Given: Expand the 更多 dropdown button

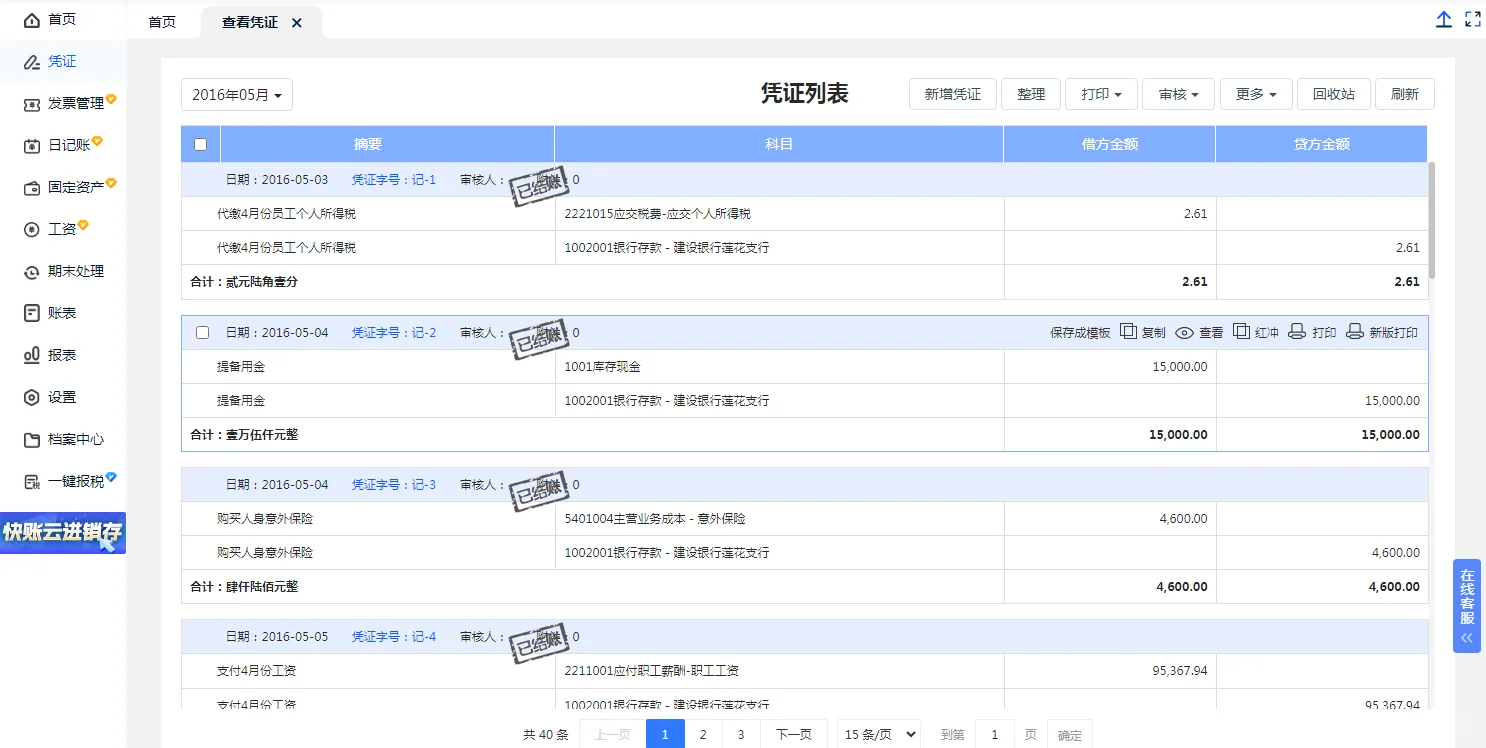Looking at the screenshot, I should (1257, 94).
